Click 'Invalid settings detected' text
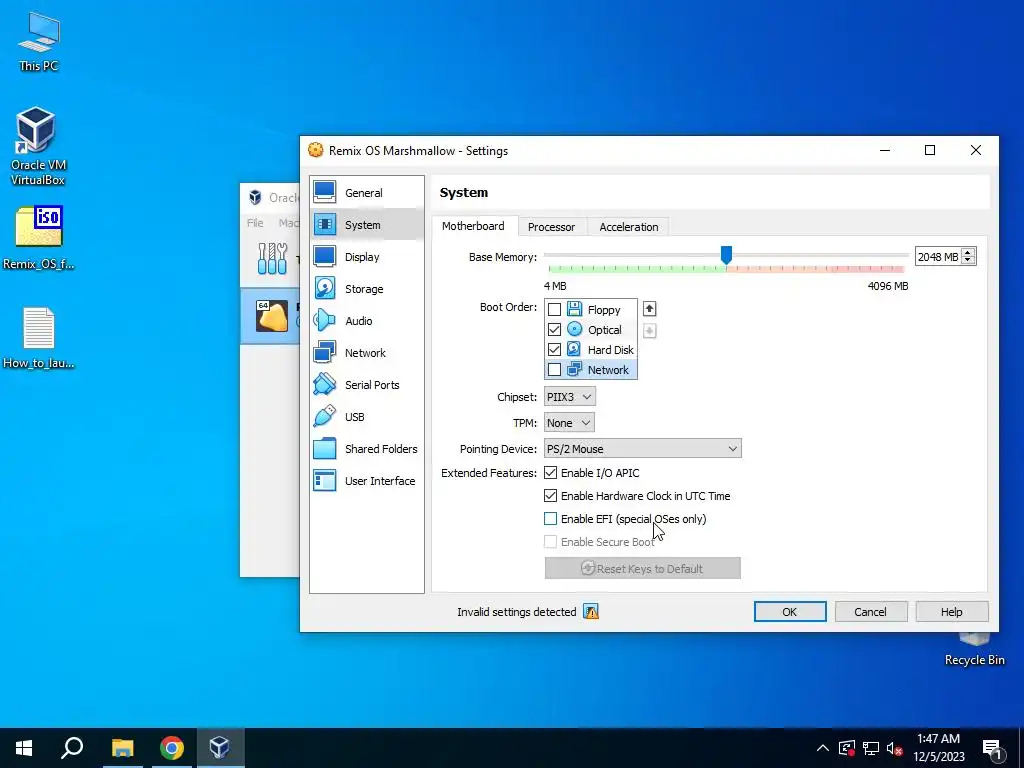This screenshot has height=768, width=1024. pyautogui.click(x=517, y=612)
